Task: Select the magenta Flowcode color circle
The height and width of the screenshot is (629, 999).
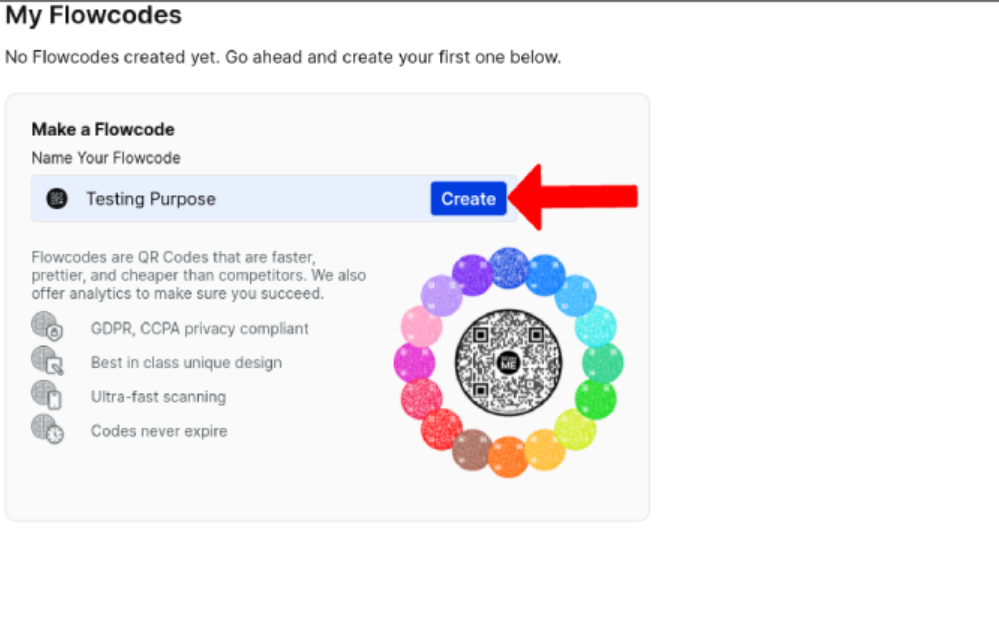Action: (414, 363)
